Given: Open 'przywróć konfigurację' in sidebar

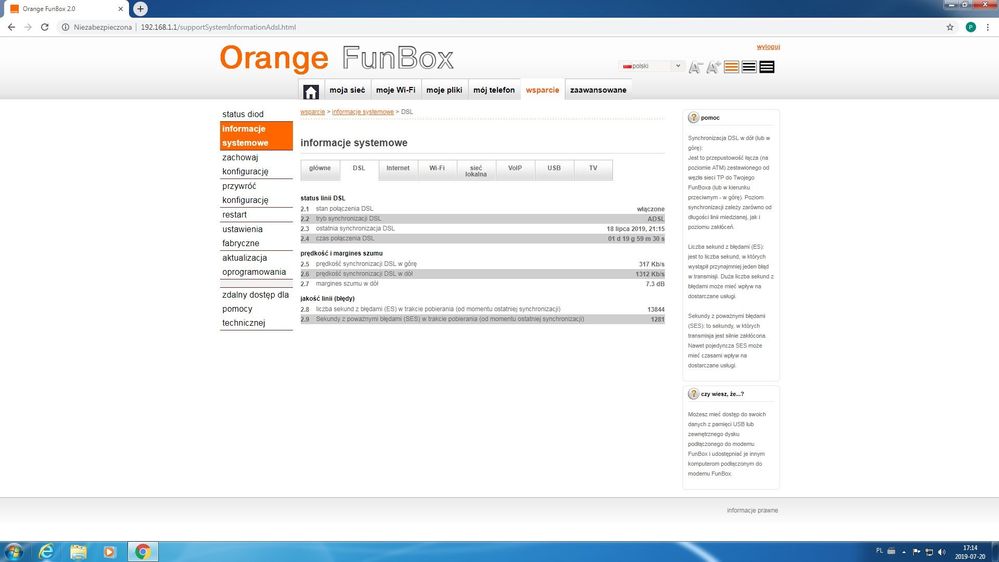Looking at the screenshot, I should pyautogui.click(x=256, y=193).
